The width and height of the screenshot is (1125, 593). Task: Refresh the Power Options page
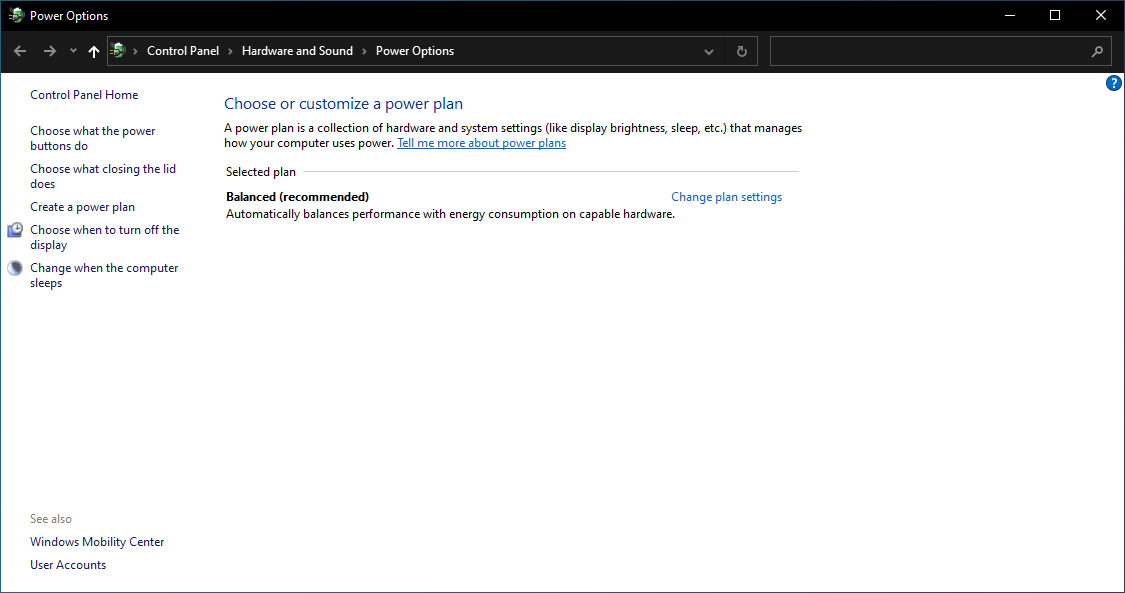tap(741, 51)
